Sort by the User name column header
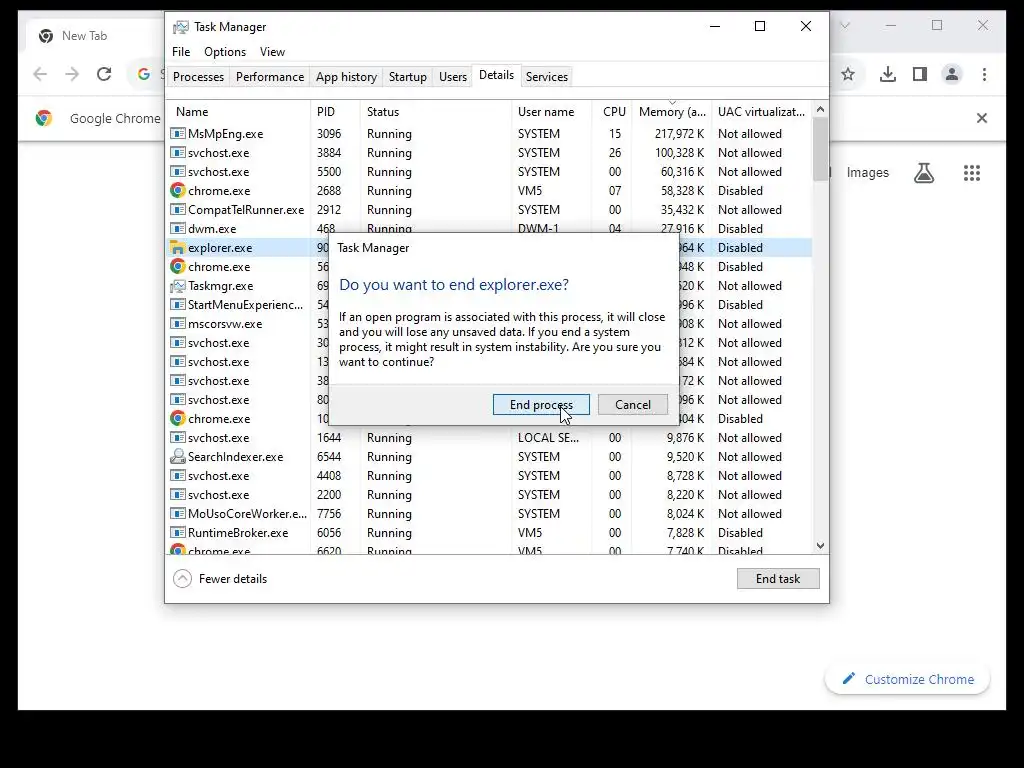Viewport: 1024px width, 768px height. (x=552, y=112)
